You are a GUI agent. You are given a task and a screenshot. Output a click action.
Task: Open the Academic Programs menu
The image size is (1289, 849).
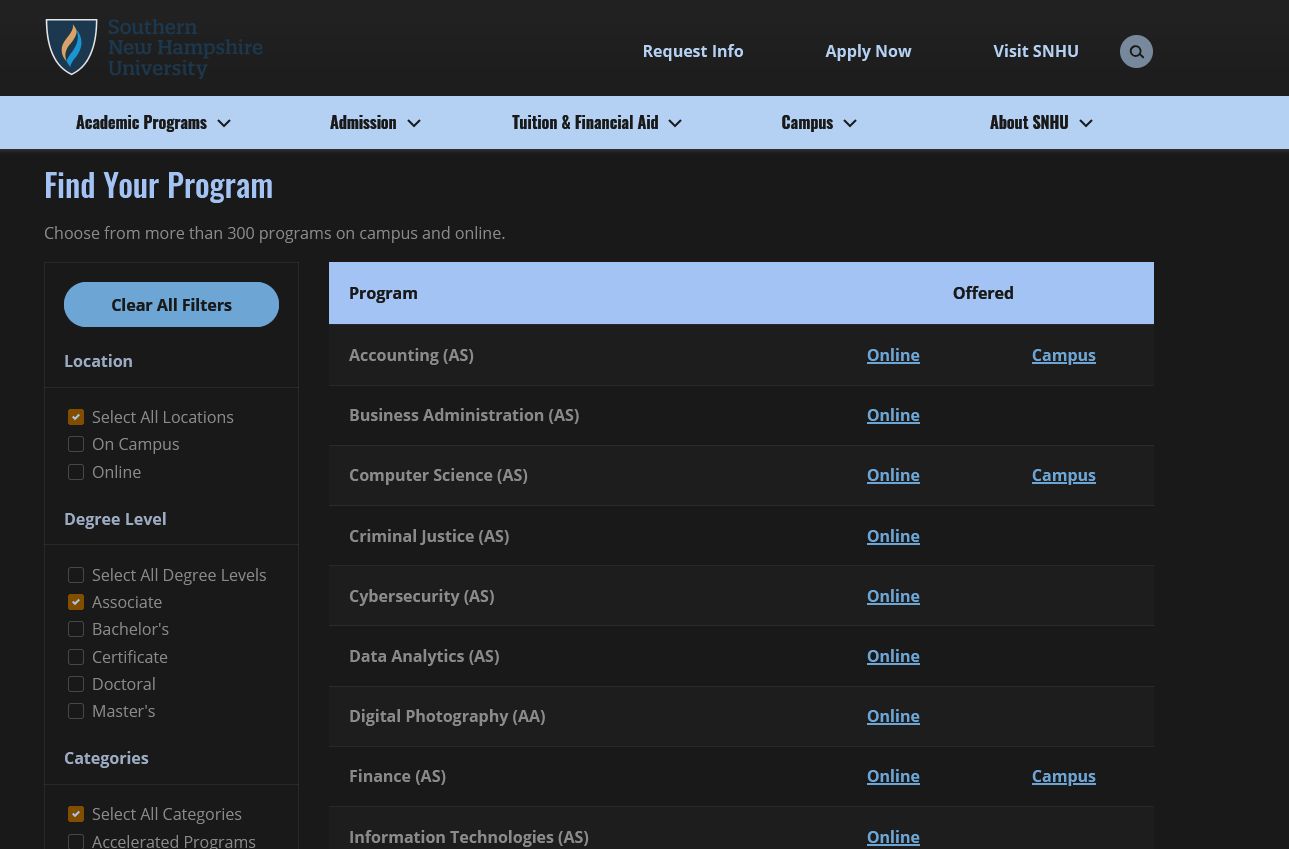[141, 122]
